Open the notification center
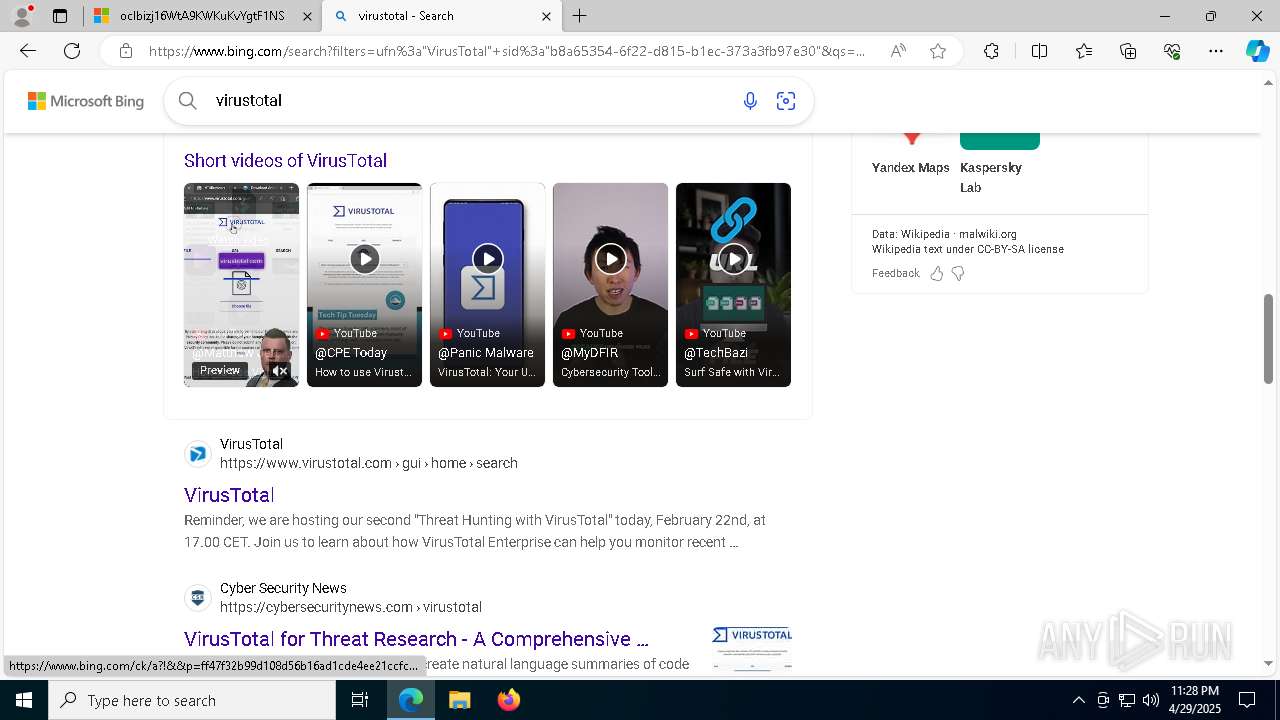This screenshot has height=720, width=1280. click(x=1247, y=700)
